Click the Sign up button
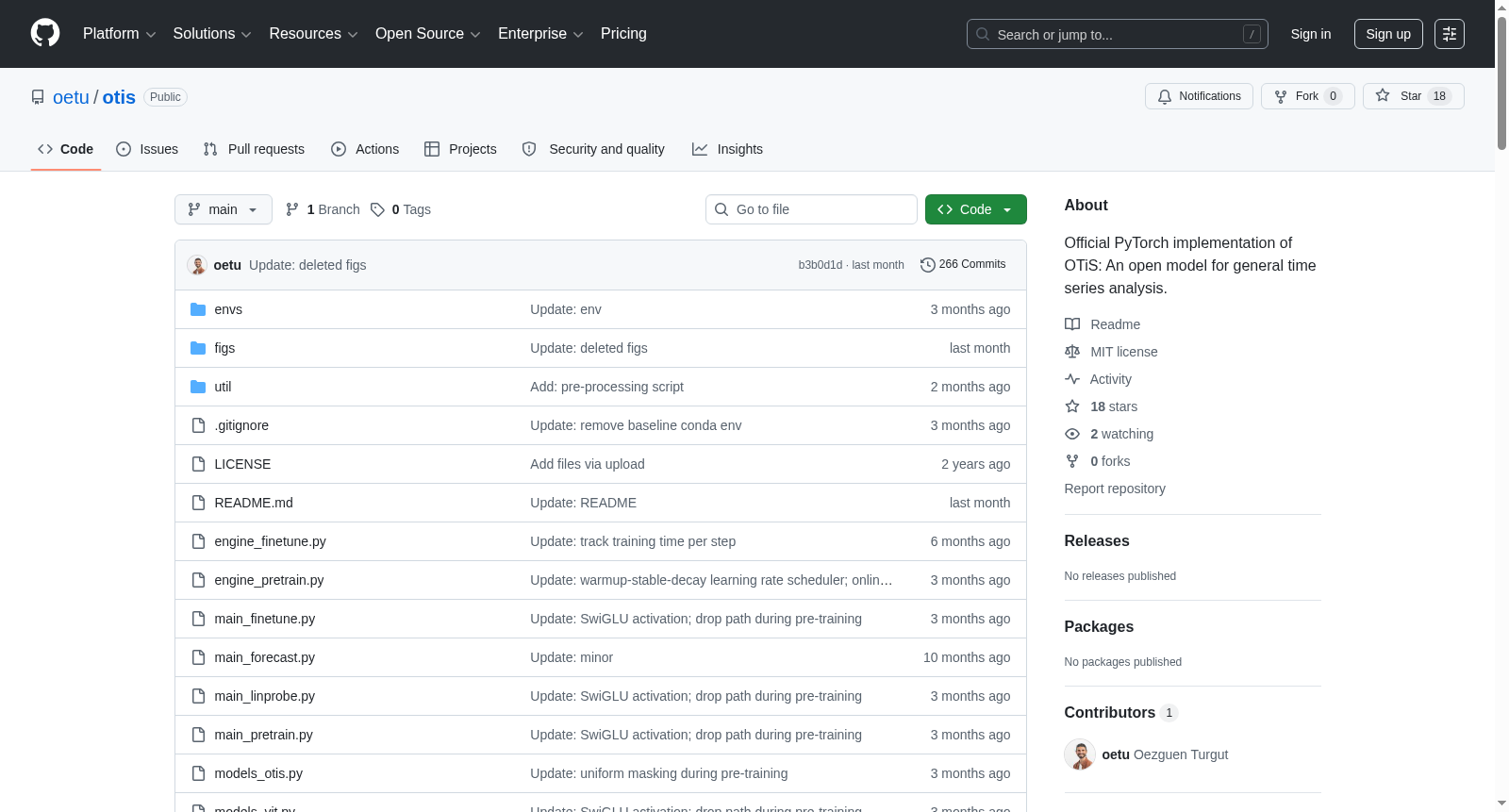This screenshot has height=812, width=1509. [x=1388, y=34]
